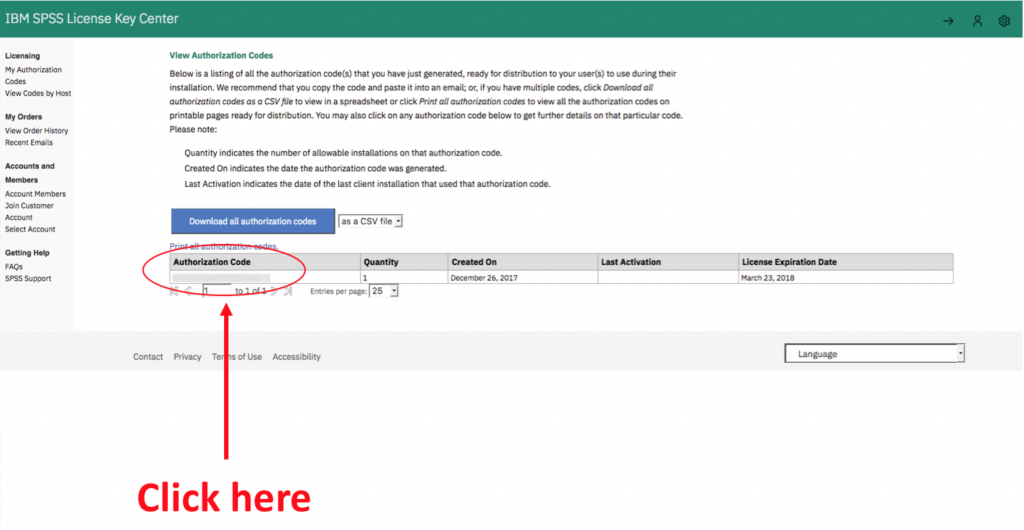
Task: Open the settings gear icon
Action: coord(1004,21)
